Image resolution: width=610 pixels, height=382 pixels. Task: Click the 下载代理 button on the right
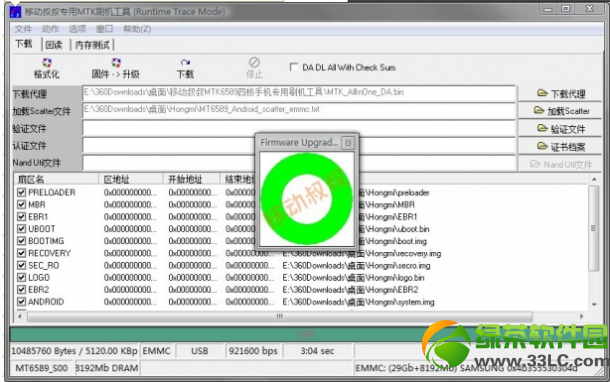(560, 93)
